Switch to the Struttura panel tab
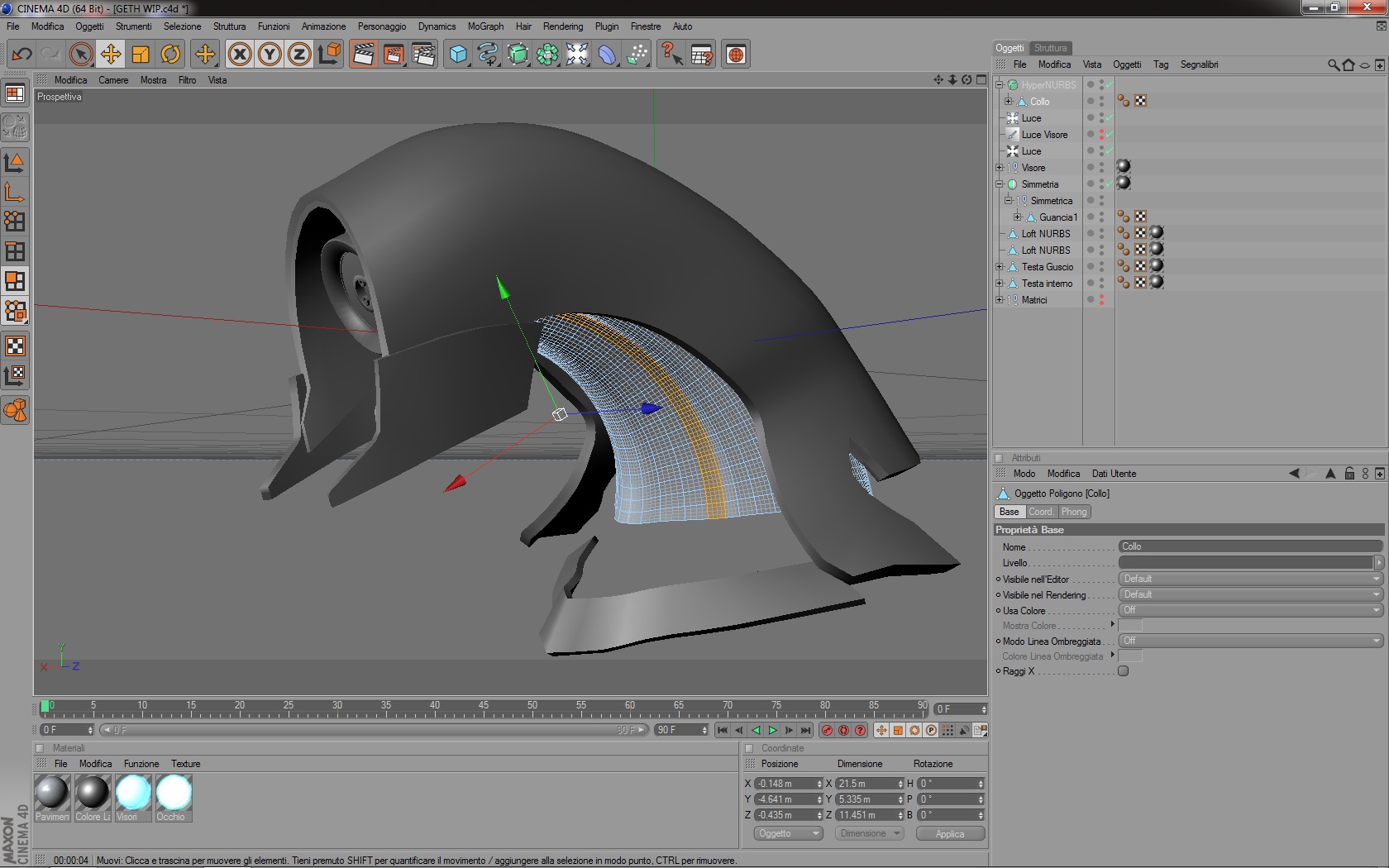The height and width of the screenshot is (868, 1389). click(1050, 48)
